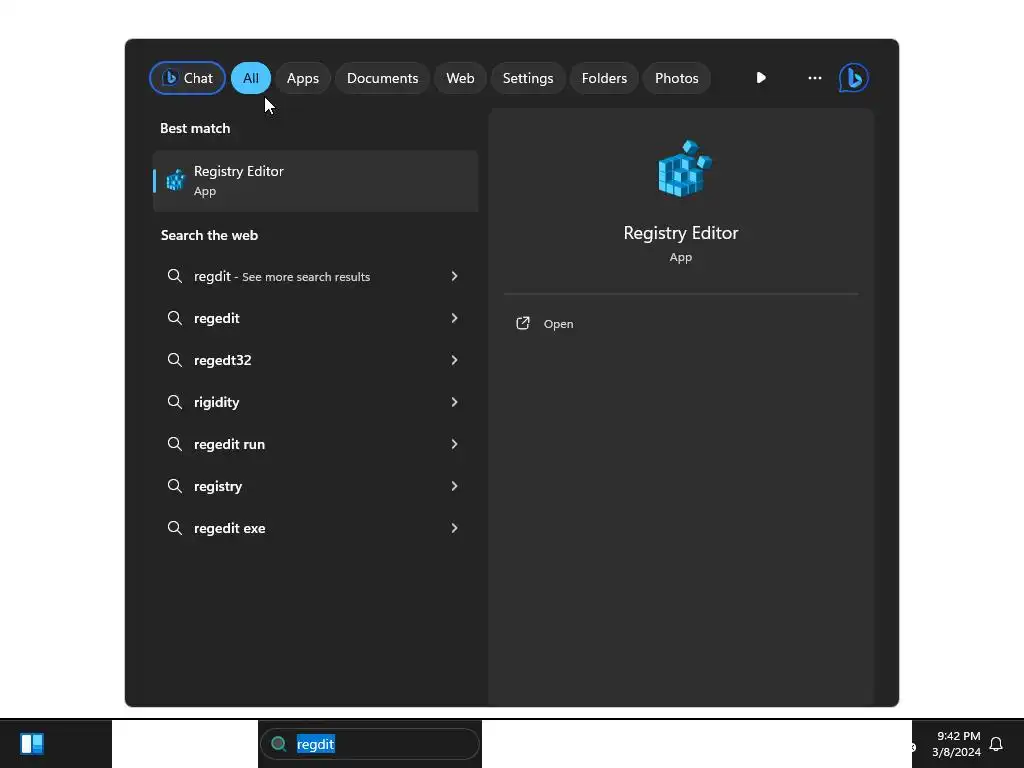Expand the chevron beside 'regedit exe'
The height and width of the screenshot is (768, 1024).
coord(455,528)
